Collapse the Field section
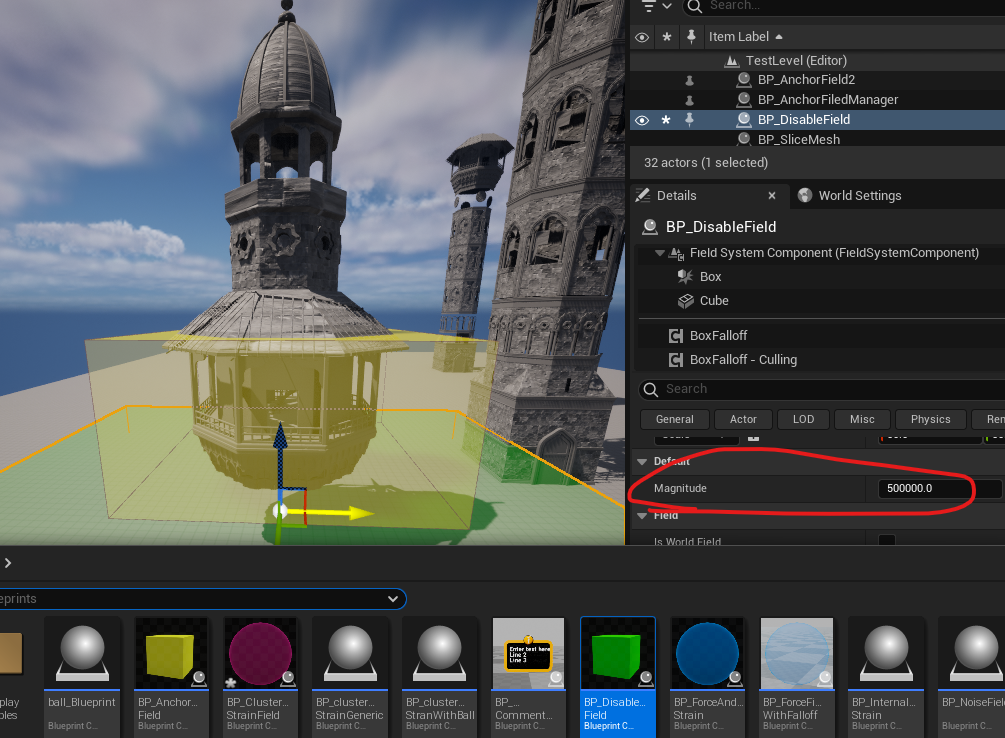 (x=642, y=516)
